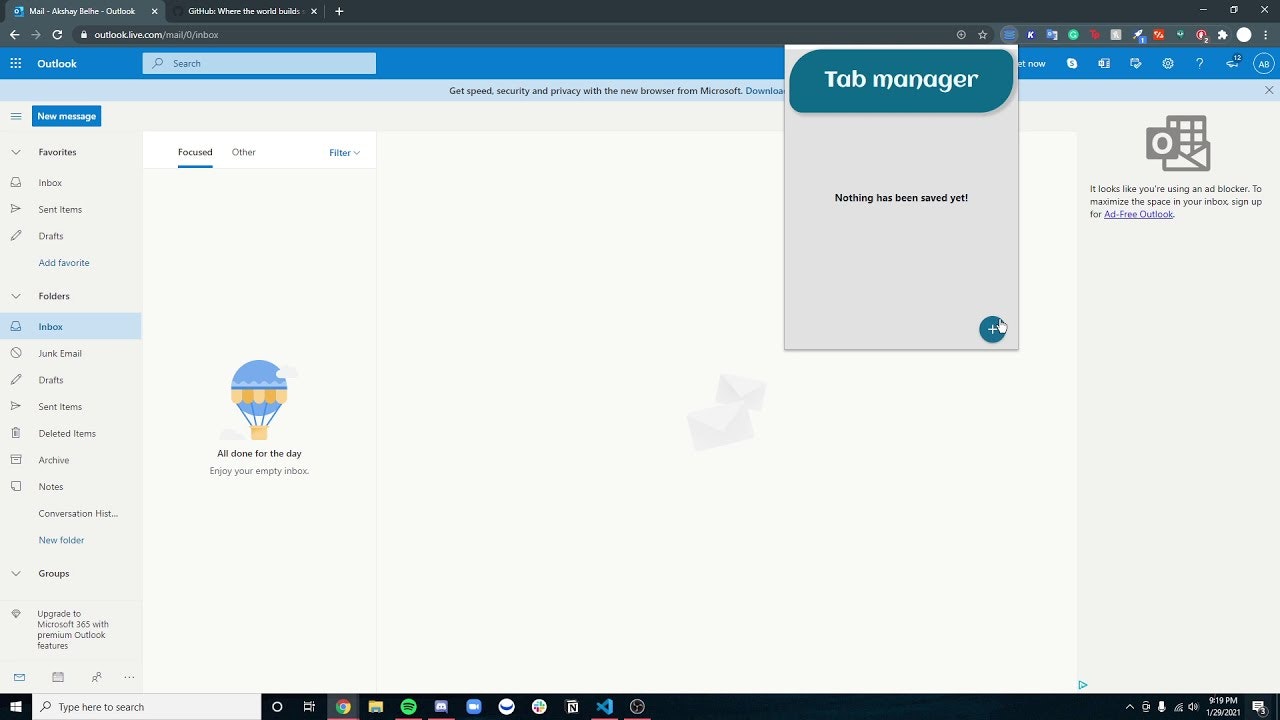Click the New message button

pyautogui.click(x=66, y=115)
